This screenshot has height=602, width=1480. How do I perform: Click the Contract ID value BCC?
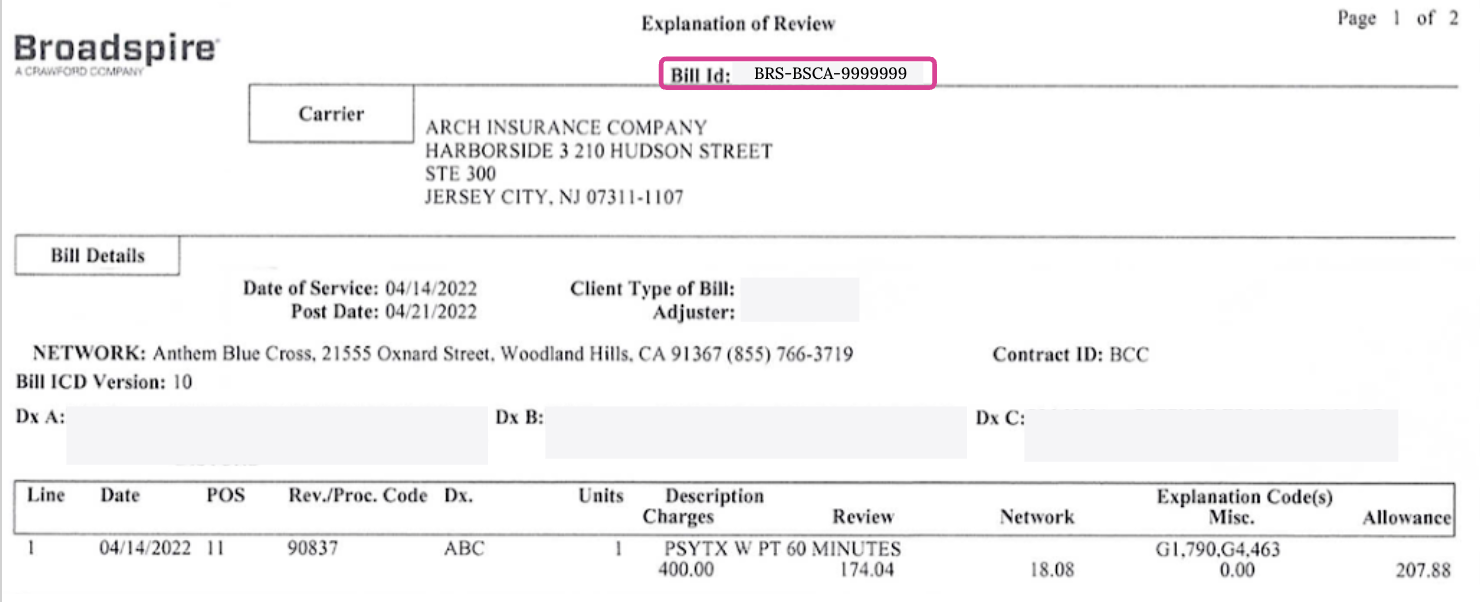(x=1129, y=355)
